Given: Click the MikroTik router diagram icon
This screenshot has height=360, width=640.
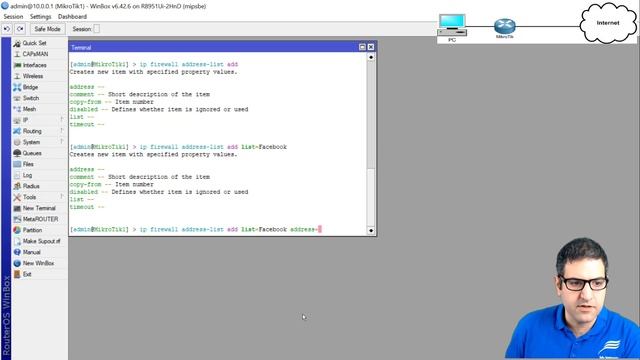Looking at the screenshot, I should point(504,26).
